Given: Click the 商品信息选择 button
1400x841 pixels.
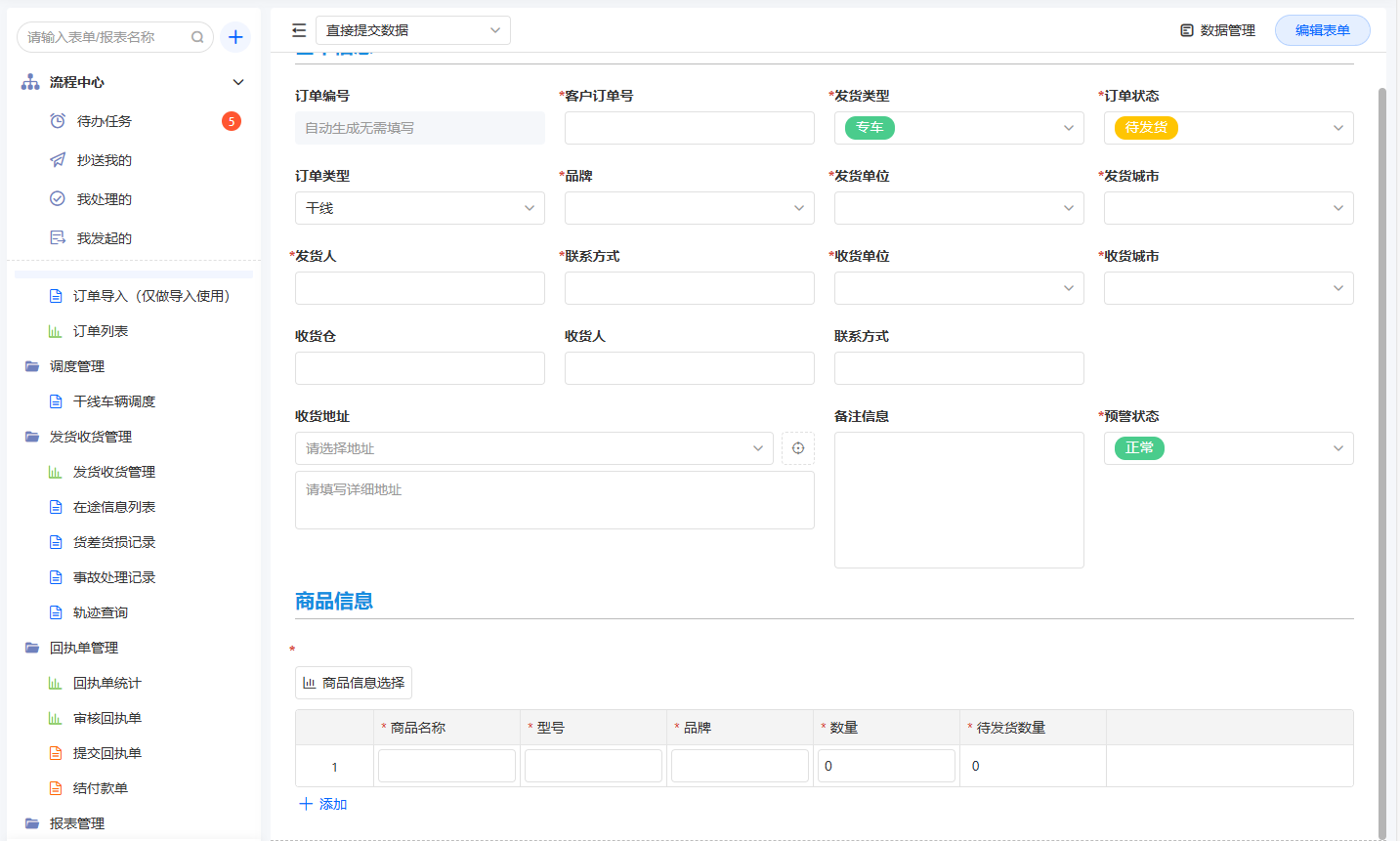Looking at the screenshot, I should pyautogui.click(x=354, y=683).
